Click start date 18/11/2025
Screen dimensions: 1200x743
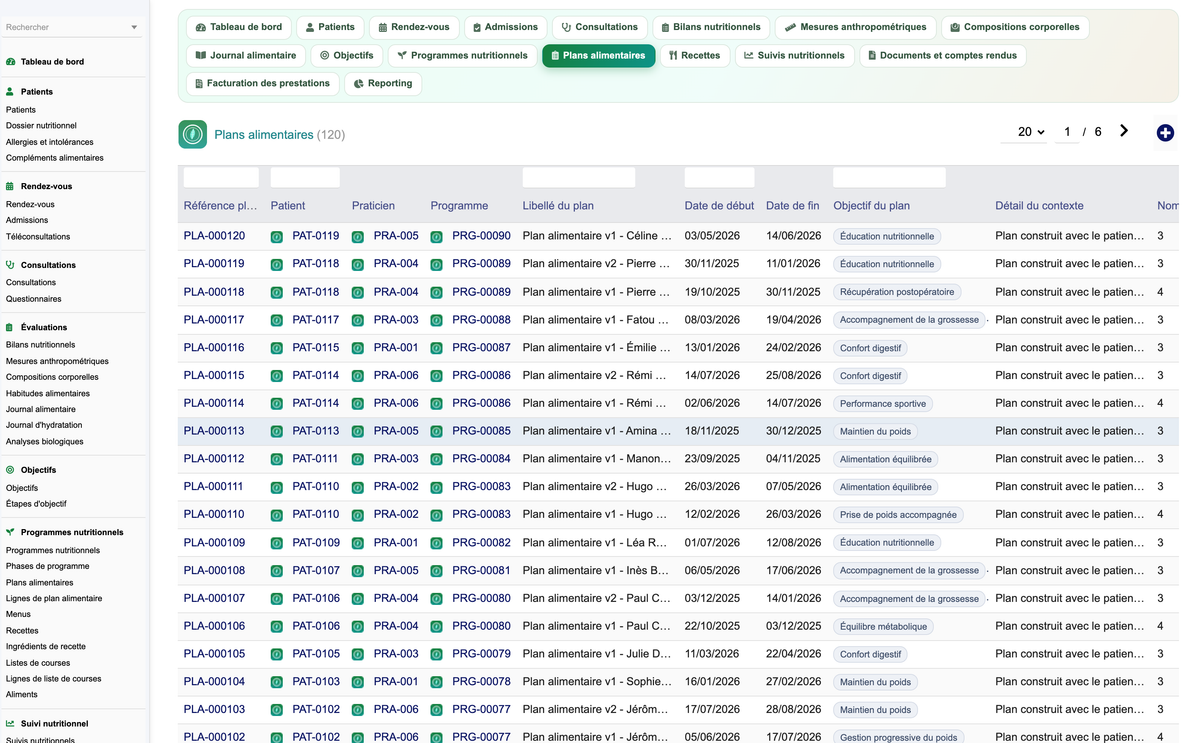point(712,432)
